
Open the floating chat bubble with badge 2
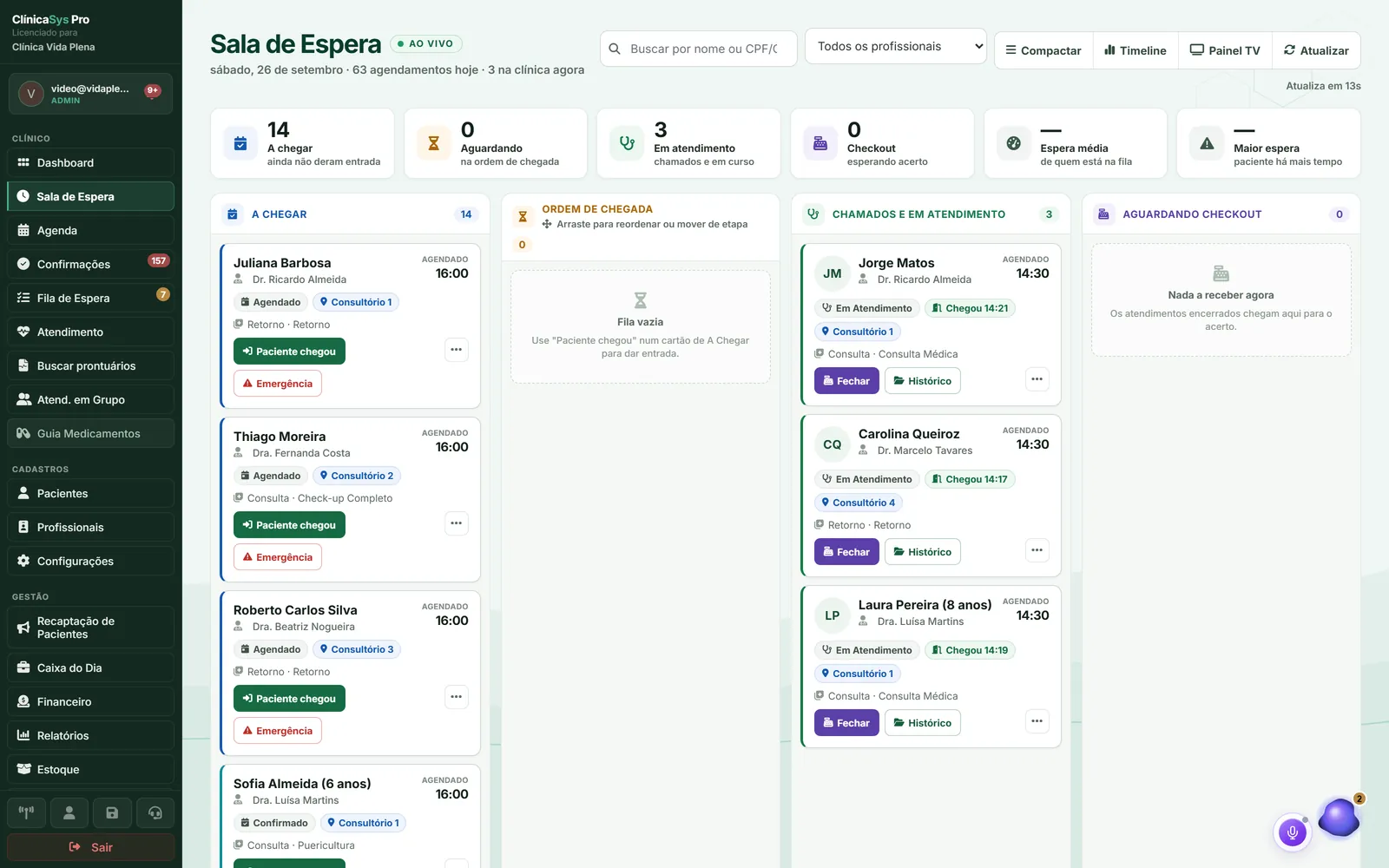(x=1339, y=817)
